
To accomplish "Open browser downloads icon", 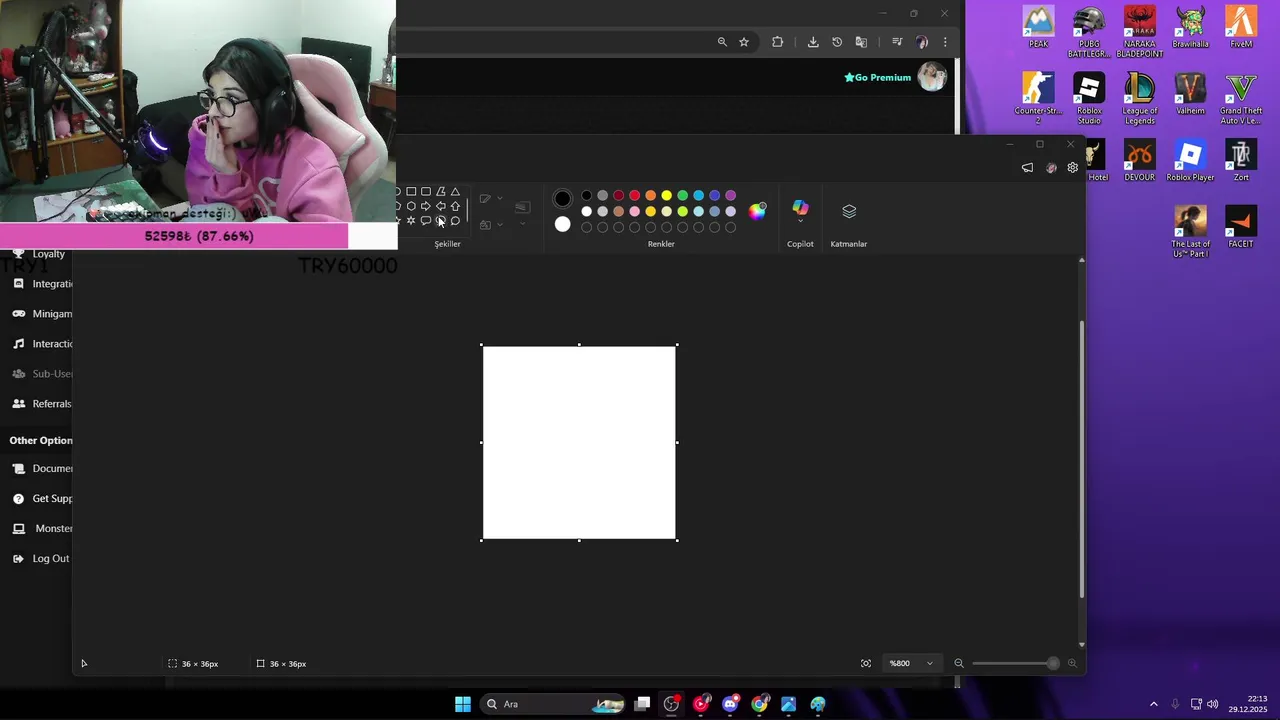I will [813, 42].
